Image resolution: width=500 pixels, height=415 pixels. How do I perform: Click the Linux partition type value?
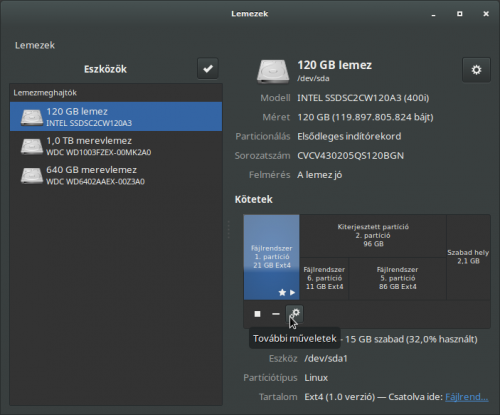(316, 378)
